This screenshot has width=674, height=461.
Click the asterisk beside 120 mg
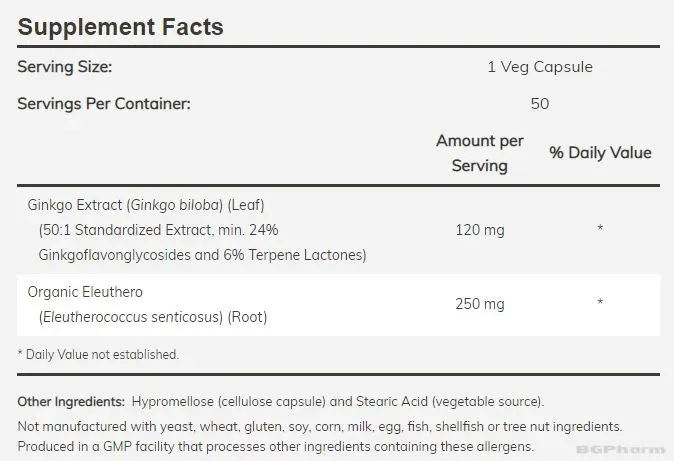600,228
